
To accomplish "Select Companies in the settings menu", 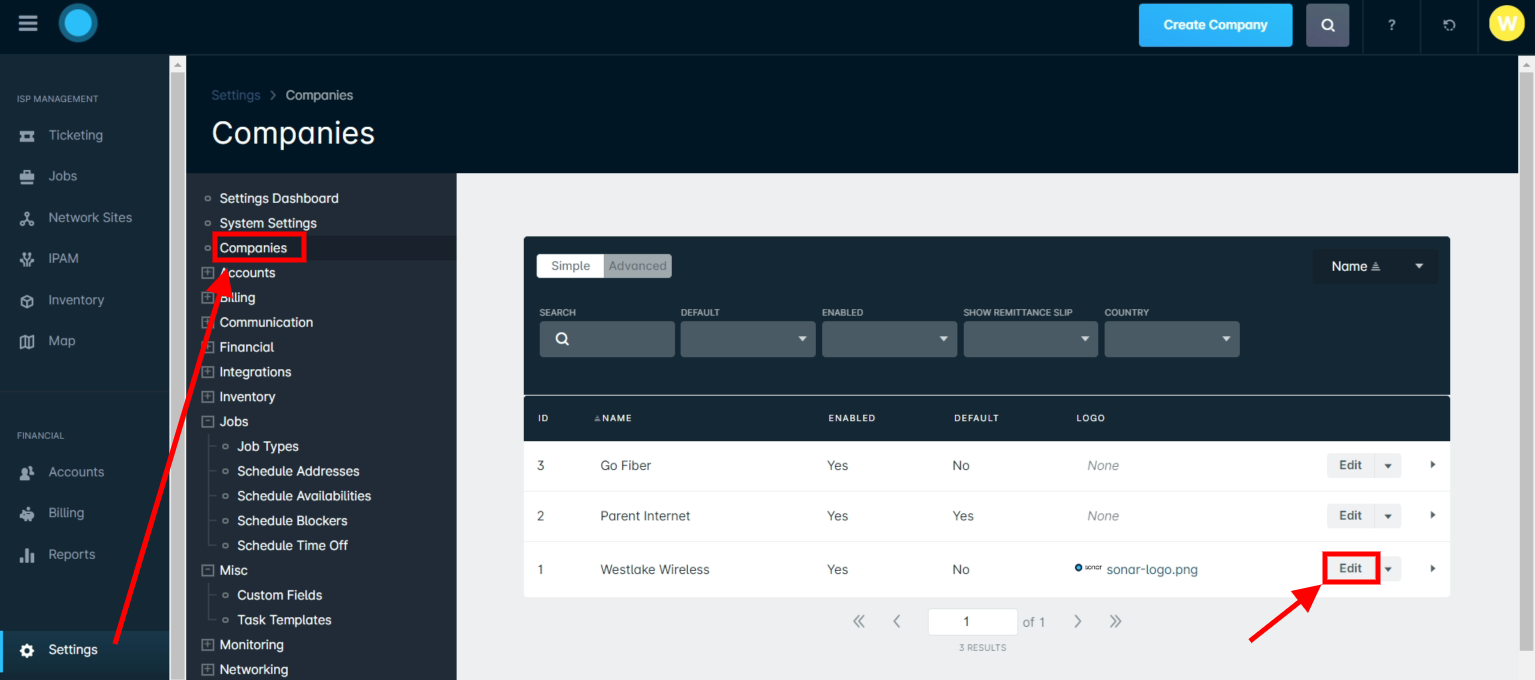I will pos(253,248).
